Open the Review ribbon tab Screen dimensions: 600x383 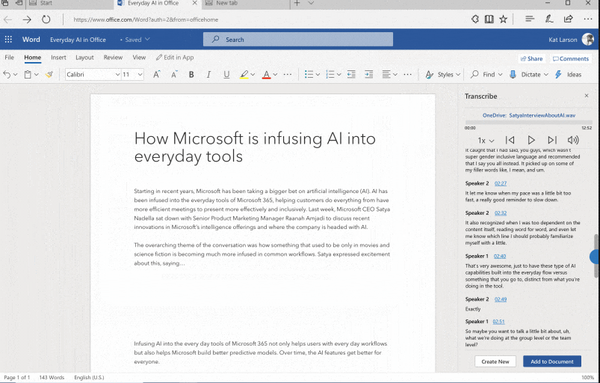pos(113,57)
